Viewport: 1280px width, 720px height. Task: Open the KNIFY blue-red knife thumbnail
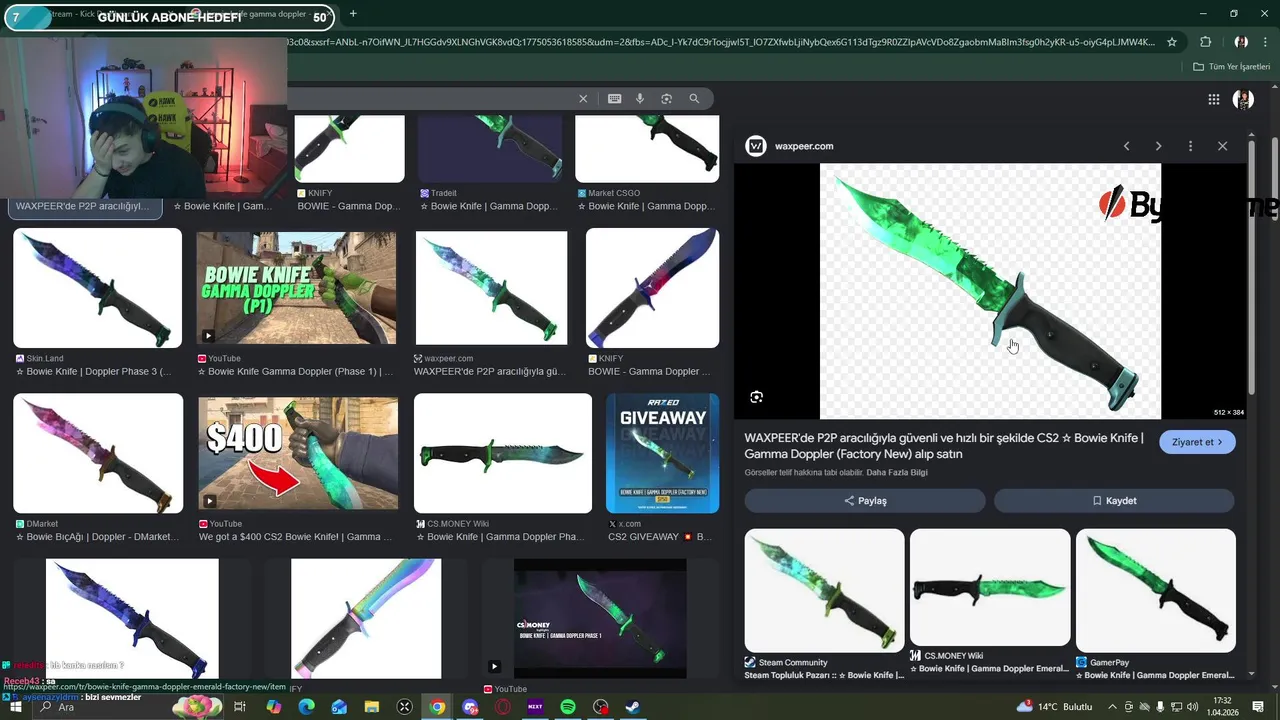pyautogui.click(x=652, y=288)
